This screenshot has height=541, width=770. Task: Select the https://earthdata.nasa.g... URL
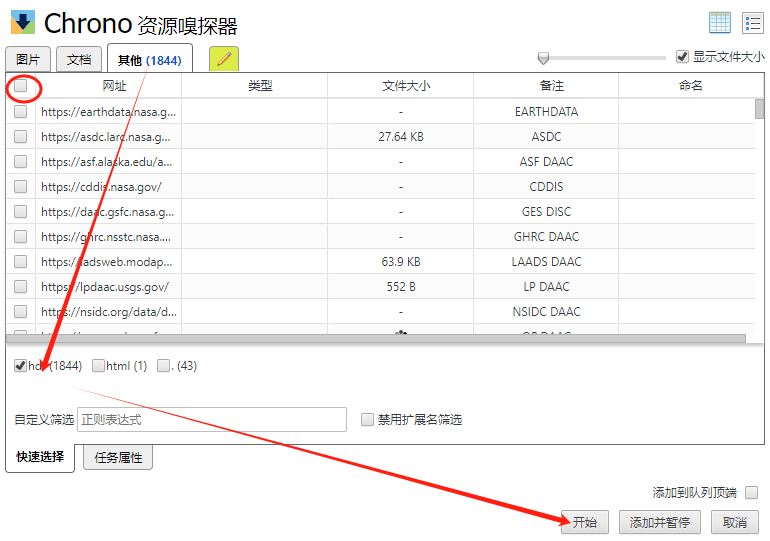pos(109,112)
